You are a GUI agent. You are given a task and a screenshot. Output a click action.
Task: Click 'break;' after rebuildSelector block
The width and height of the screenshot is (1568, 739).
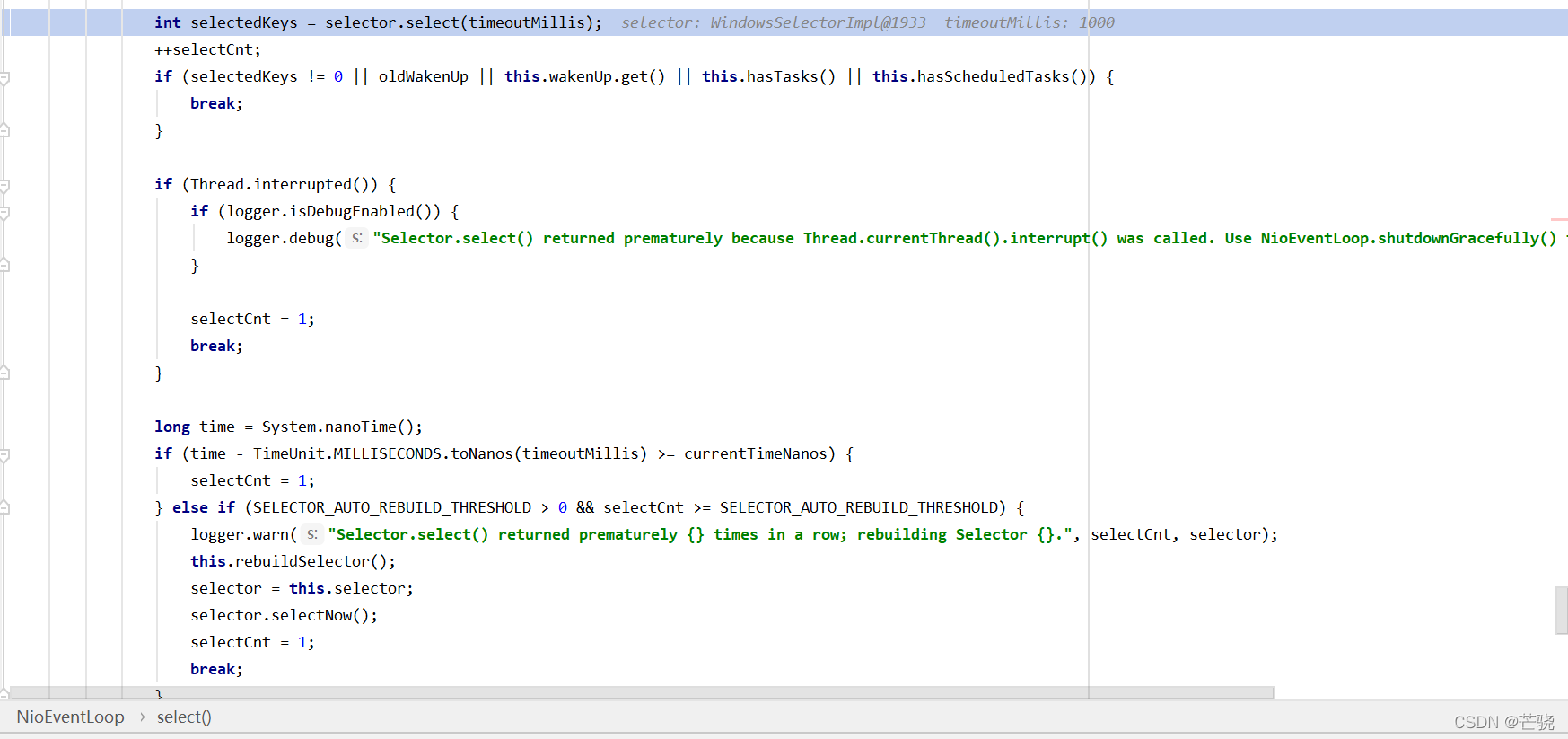coord(216,669)
